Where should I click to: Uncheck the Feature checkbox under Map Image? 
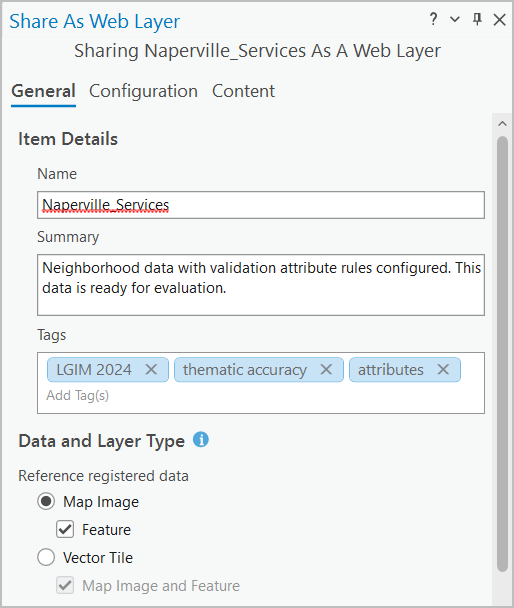[65, 529]
